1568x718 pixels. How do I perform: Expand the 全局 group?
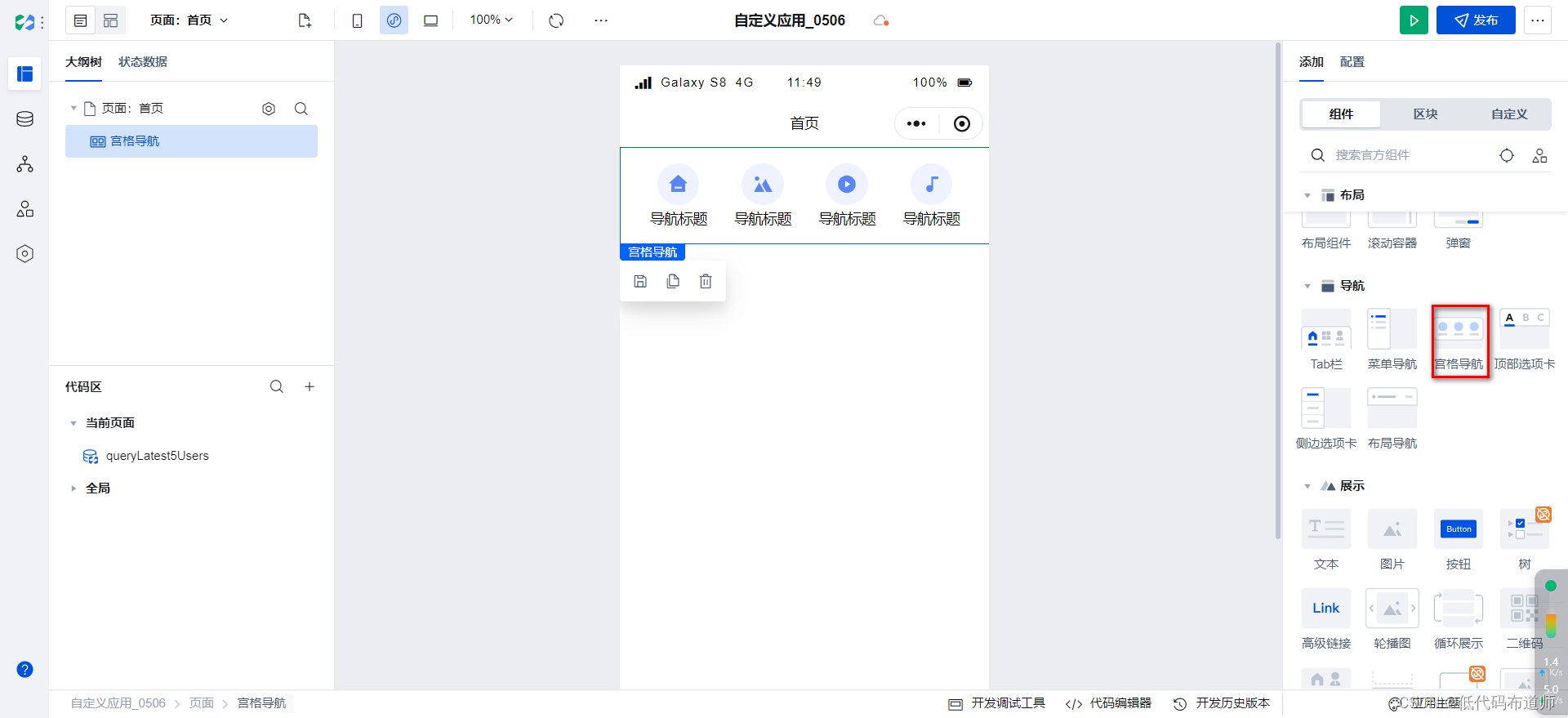tap(73, 488)
